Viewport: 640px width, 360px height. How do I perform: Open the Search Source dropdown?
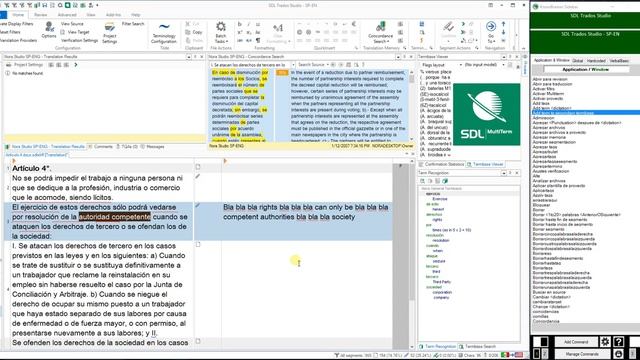[327, 65]
